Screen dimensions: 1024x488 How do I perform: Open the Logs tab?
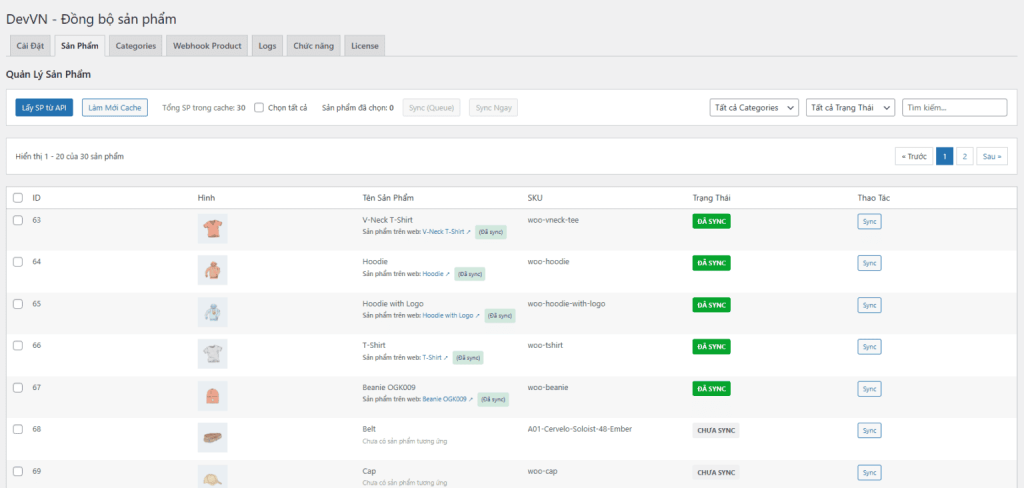[267, 45]
